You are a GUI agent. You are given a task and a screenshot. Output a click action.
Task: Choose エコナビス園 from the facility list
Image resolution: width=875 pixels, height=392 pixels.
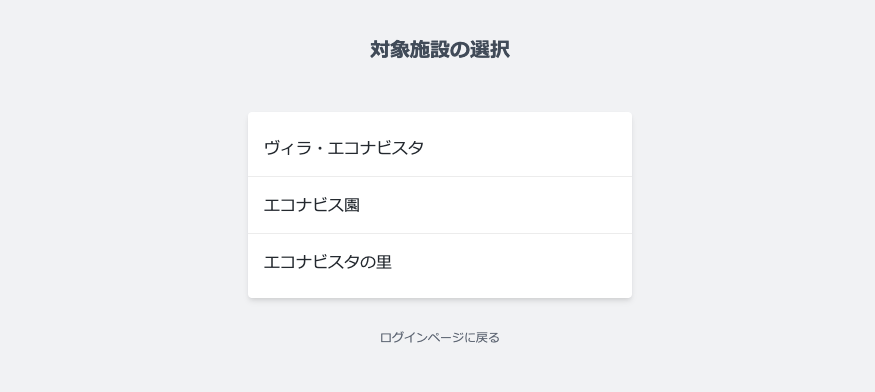440,205
